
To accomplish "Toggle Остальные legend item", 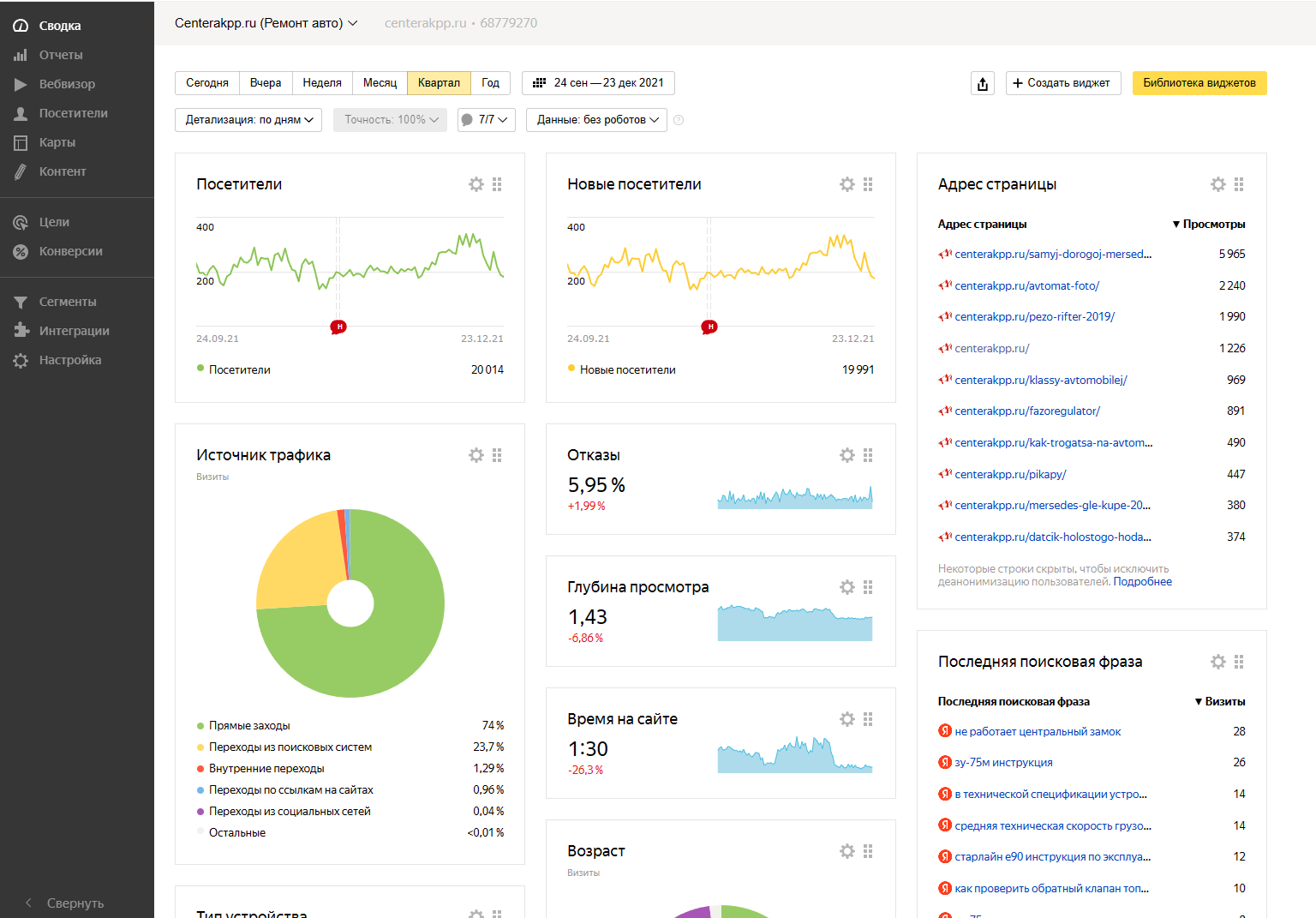I will tap(231, 832).
